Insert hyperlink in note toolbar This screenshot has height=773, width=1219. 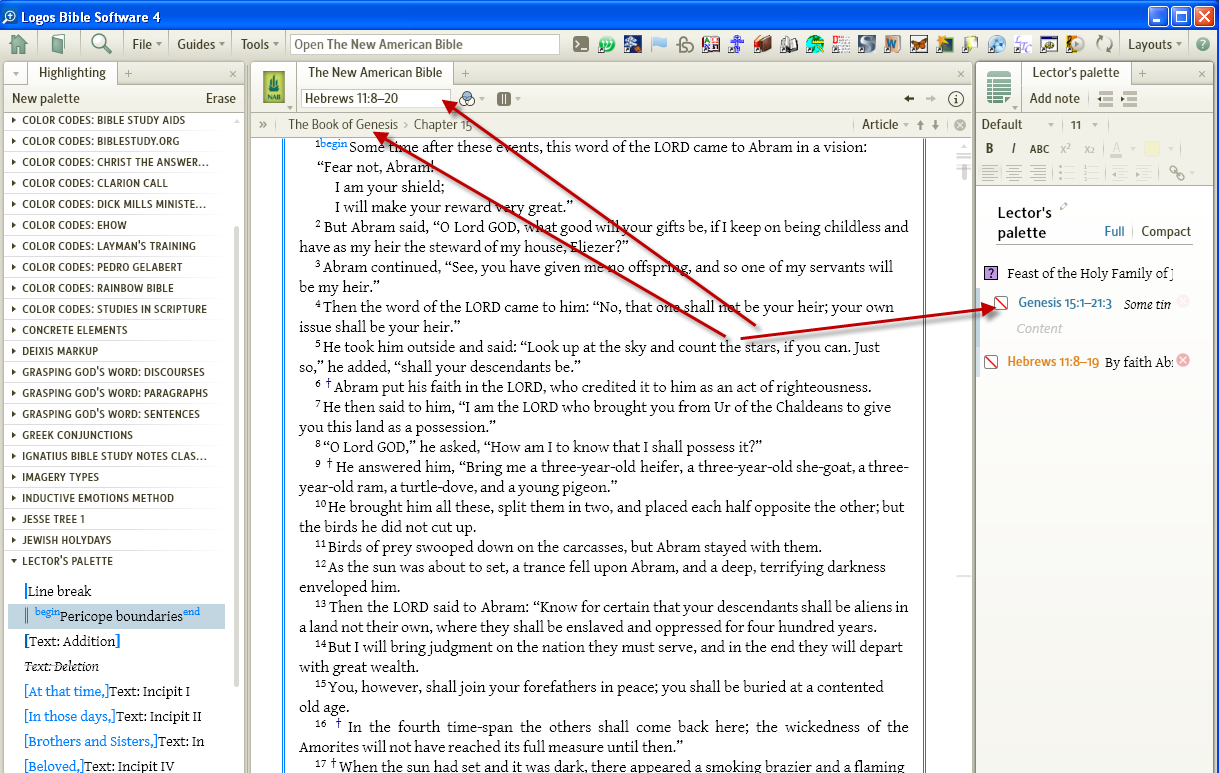coord(1177,173)
